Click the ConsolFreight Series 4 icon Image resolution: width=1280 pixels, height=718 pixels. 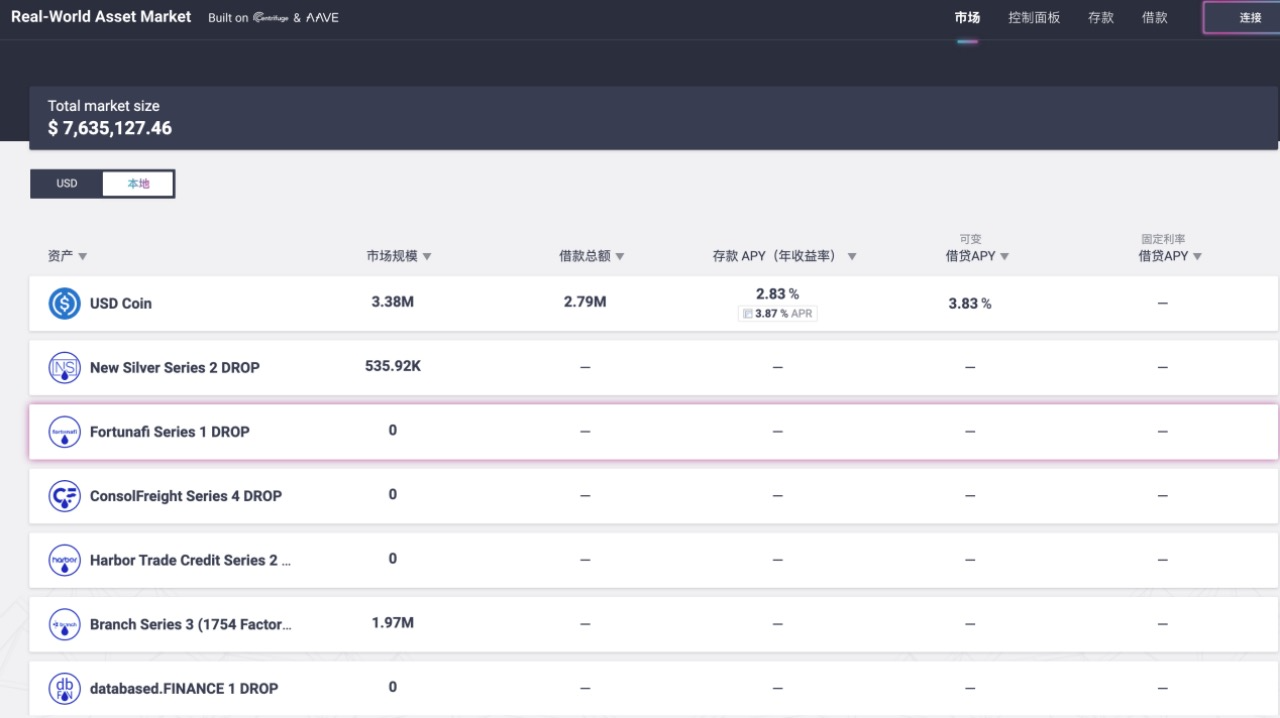[x=65, y=496]
